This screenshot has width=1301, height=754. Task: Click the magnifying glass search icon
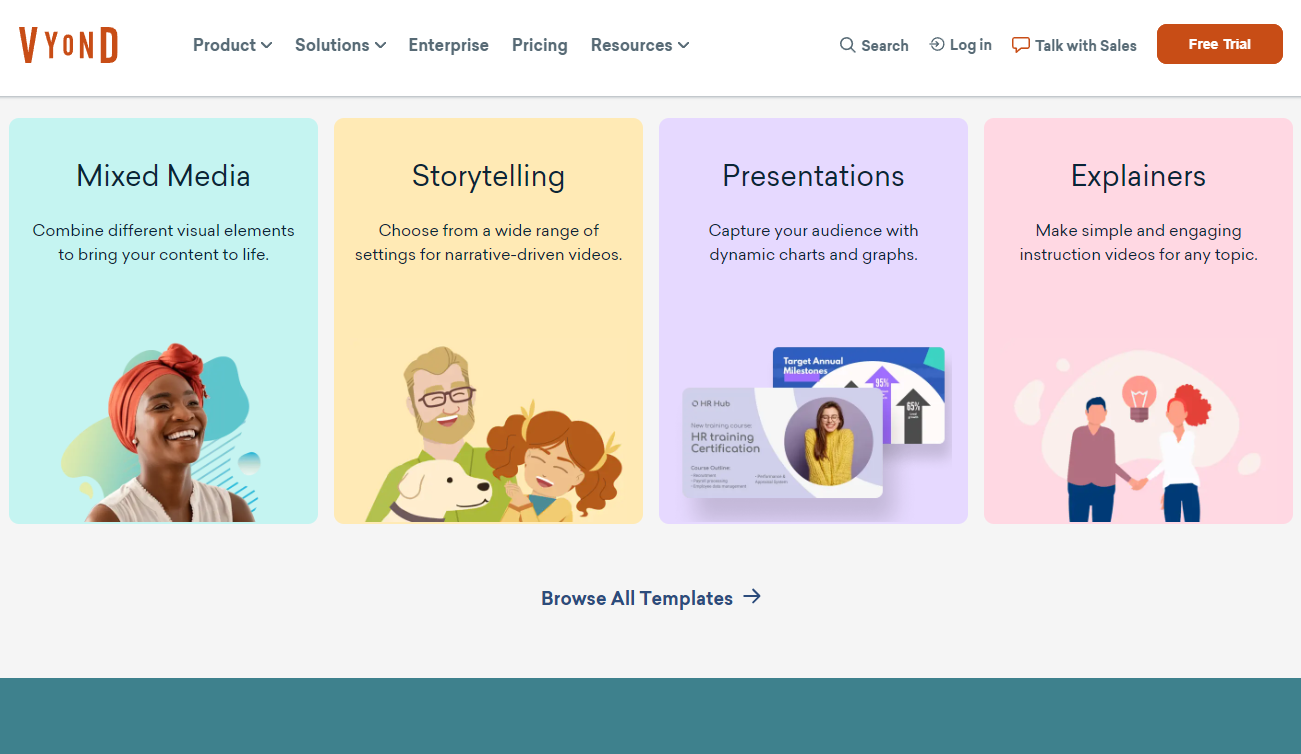[847, 45]
